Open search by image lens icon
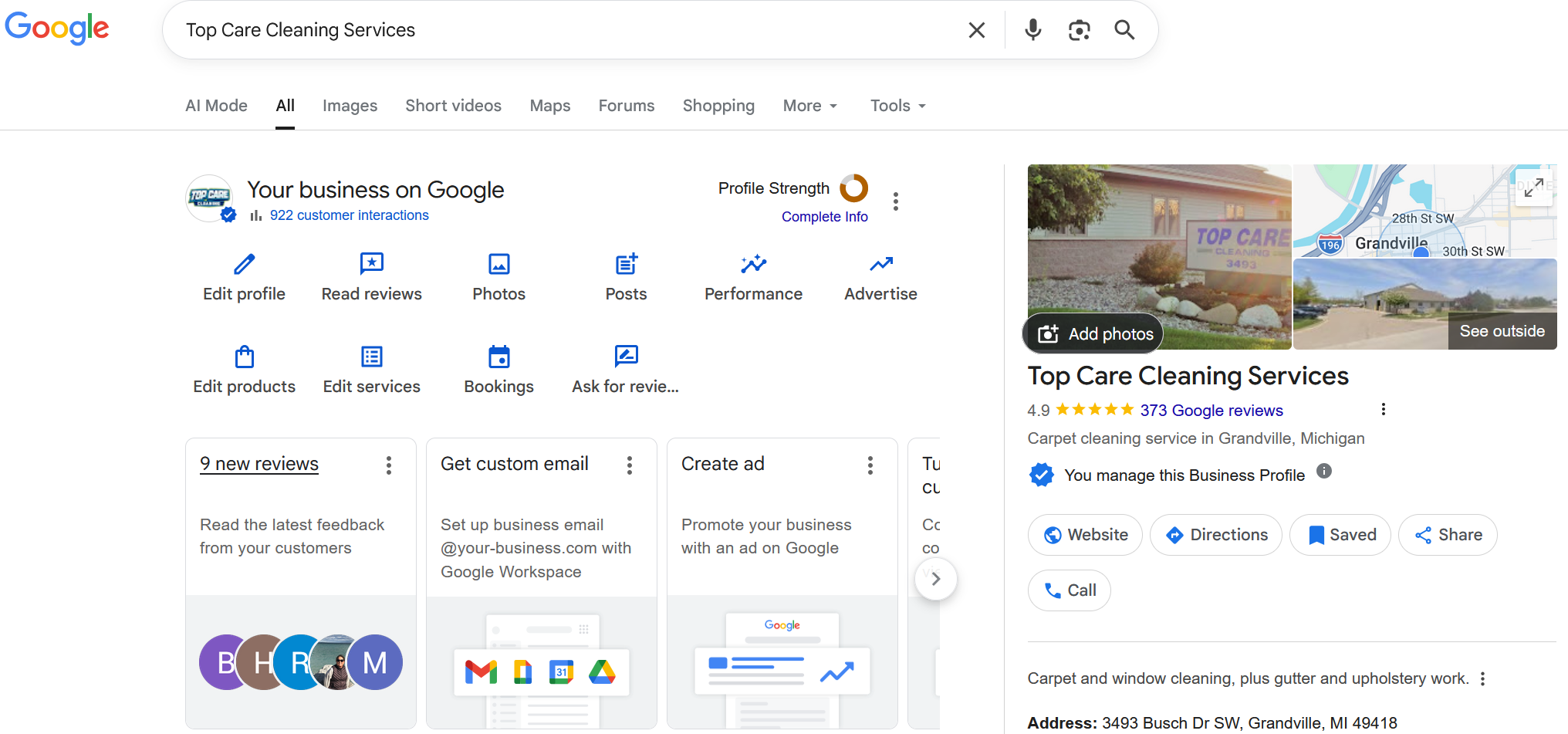Image resolution: width=1568 pixels, height=734 pixels. 1079,30
